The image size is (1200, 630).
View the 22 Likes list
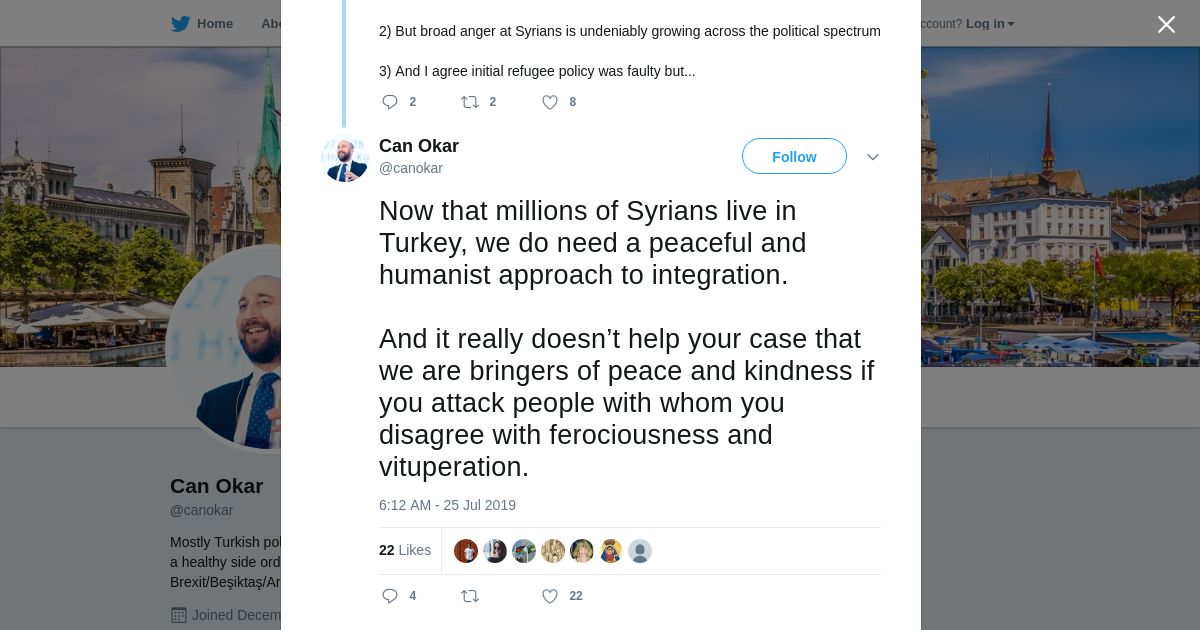click(405, 550)
